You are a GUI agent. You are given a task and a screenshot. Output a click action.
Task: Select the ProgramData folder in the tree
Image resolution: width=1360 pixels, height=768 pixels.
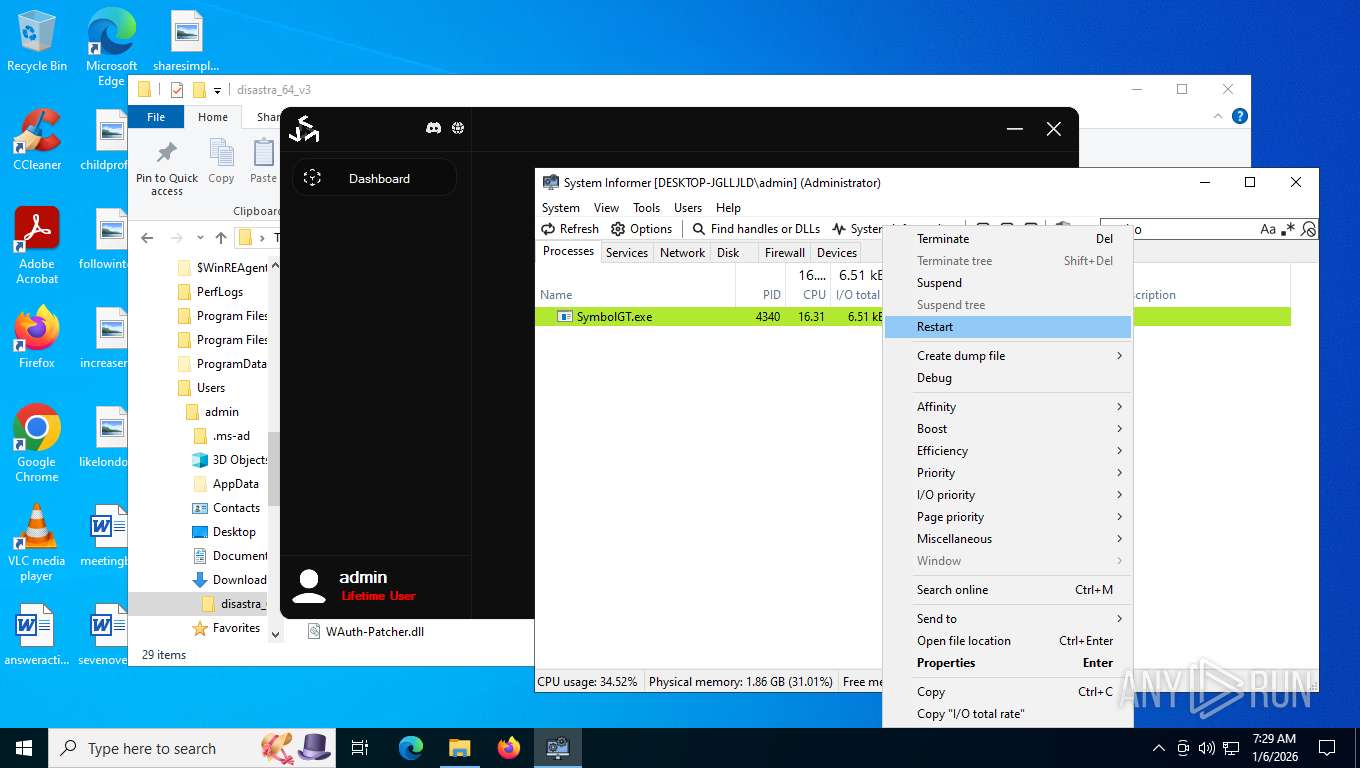click(x=221, y=364)
